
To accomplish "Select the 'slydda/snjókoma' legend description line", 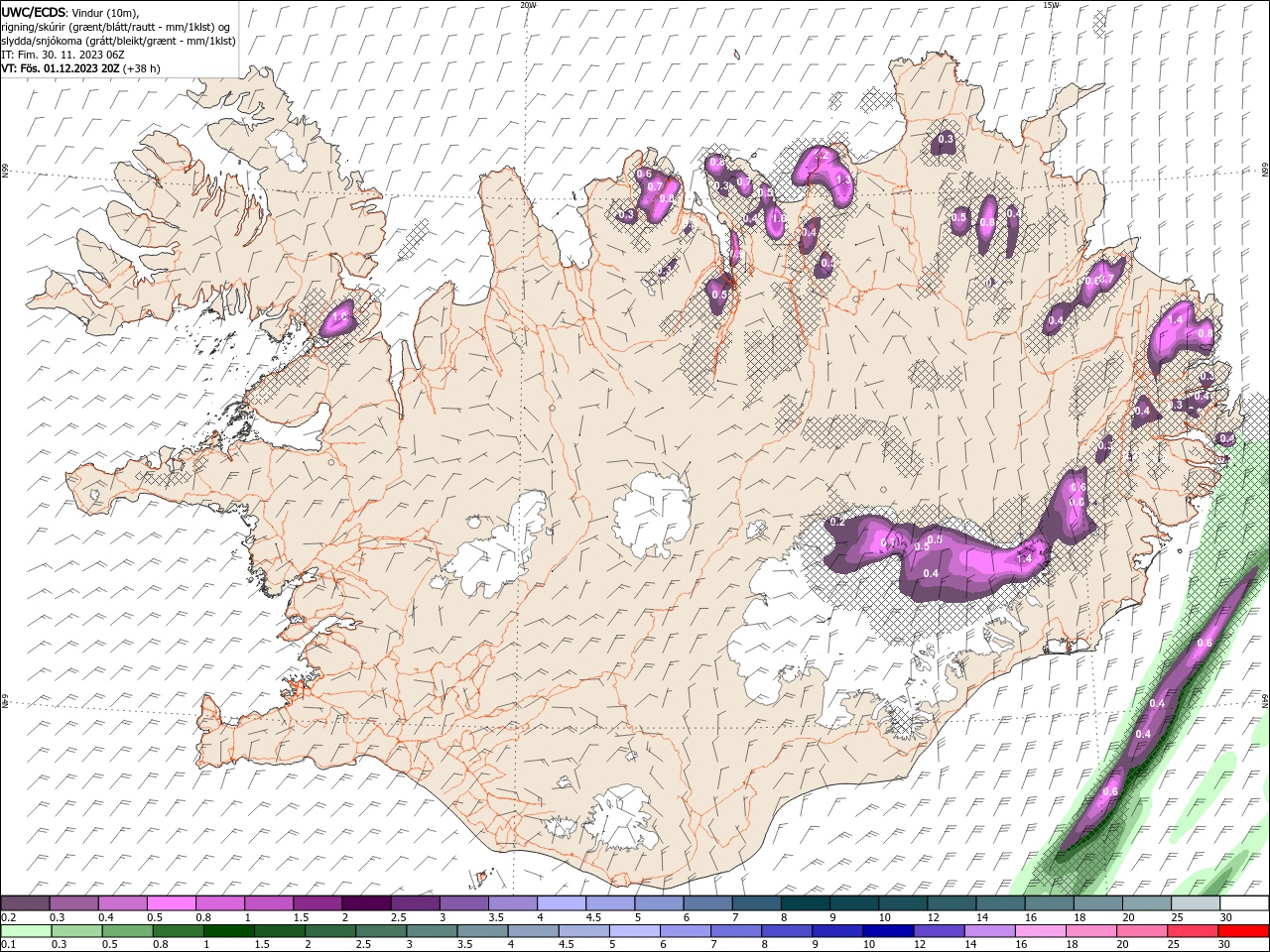I will 118,41.
